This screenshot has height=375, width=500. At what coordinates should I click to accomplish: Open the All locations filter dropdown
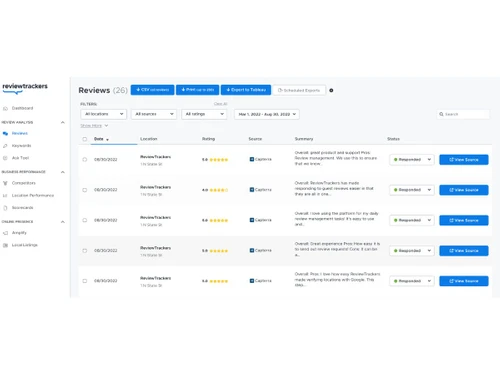[104, 114]
